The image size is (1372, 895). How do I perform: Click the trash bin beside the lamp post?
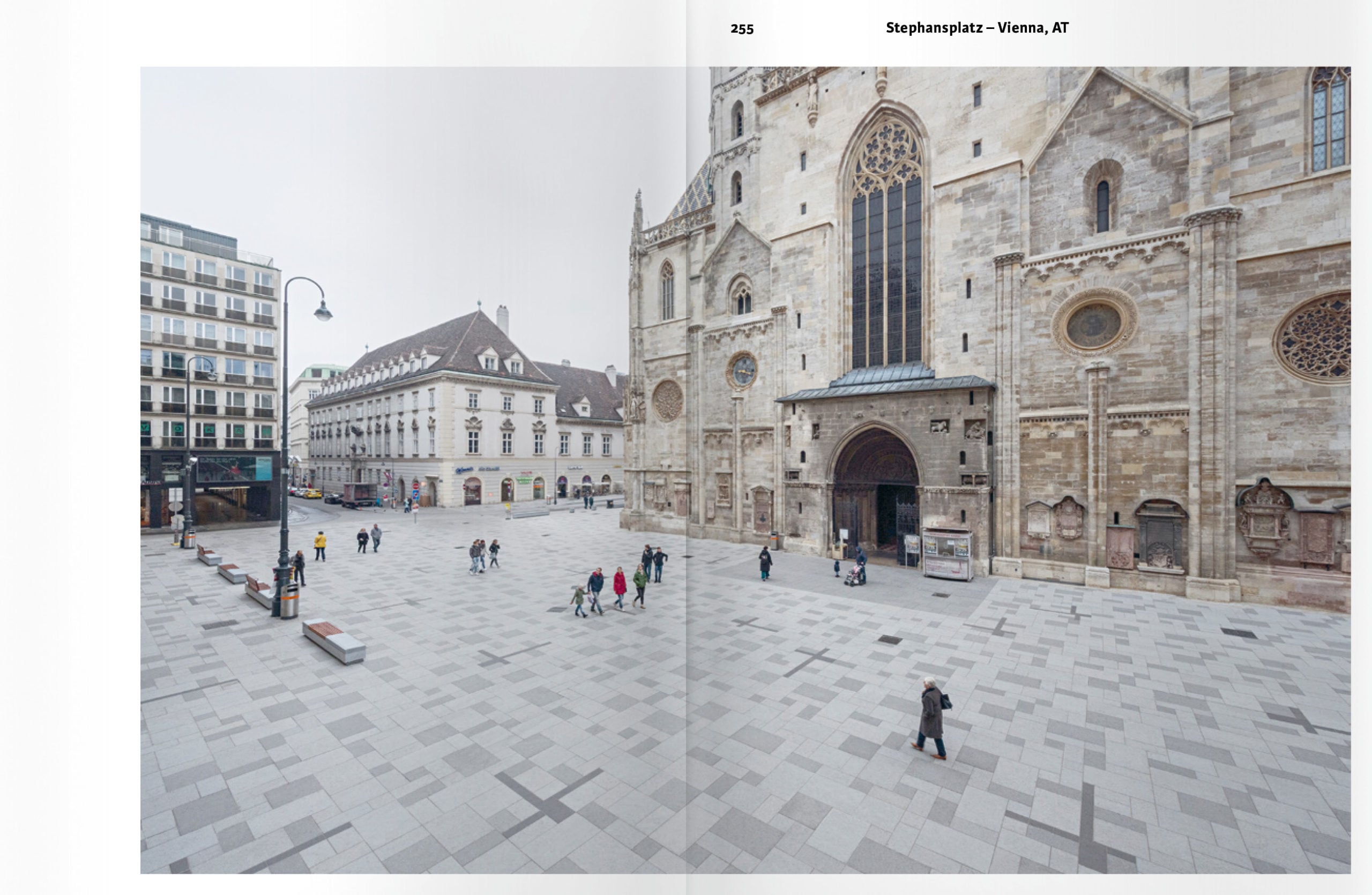pyautogui.click(x=289, y=601)
